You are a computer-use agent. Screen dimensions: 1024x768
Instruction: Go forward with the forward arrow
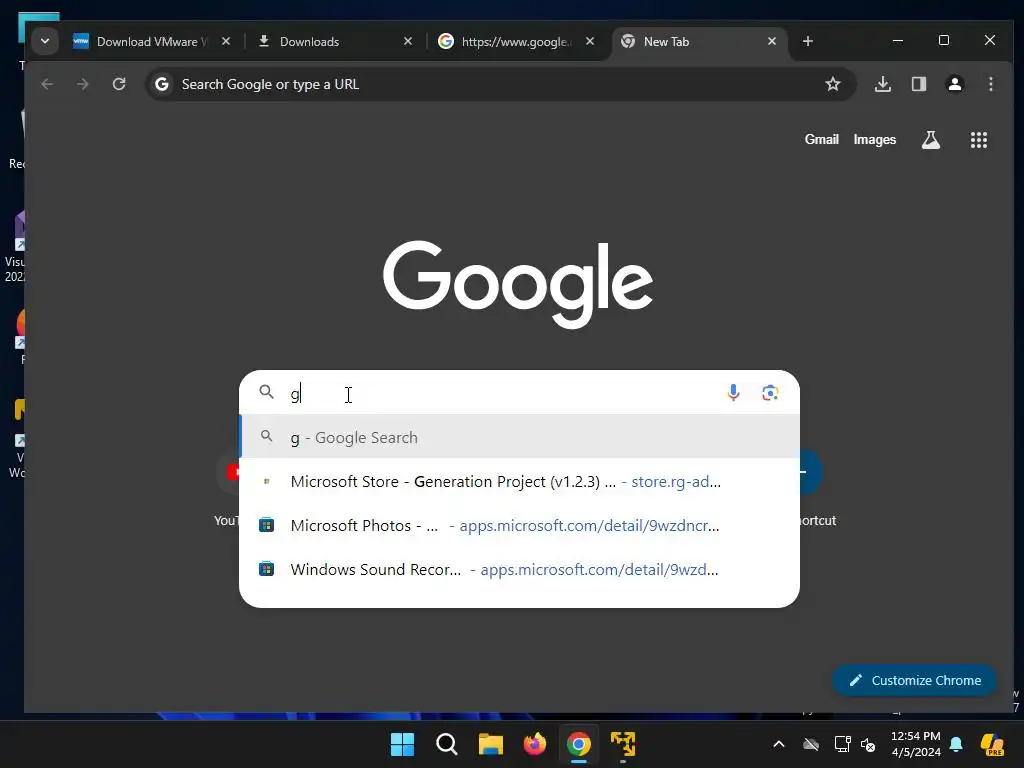pos(82,84)
